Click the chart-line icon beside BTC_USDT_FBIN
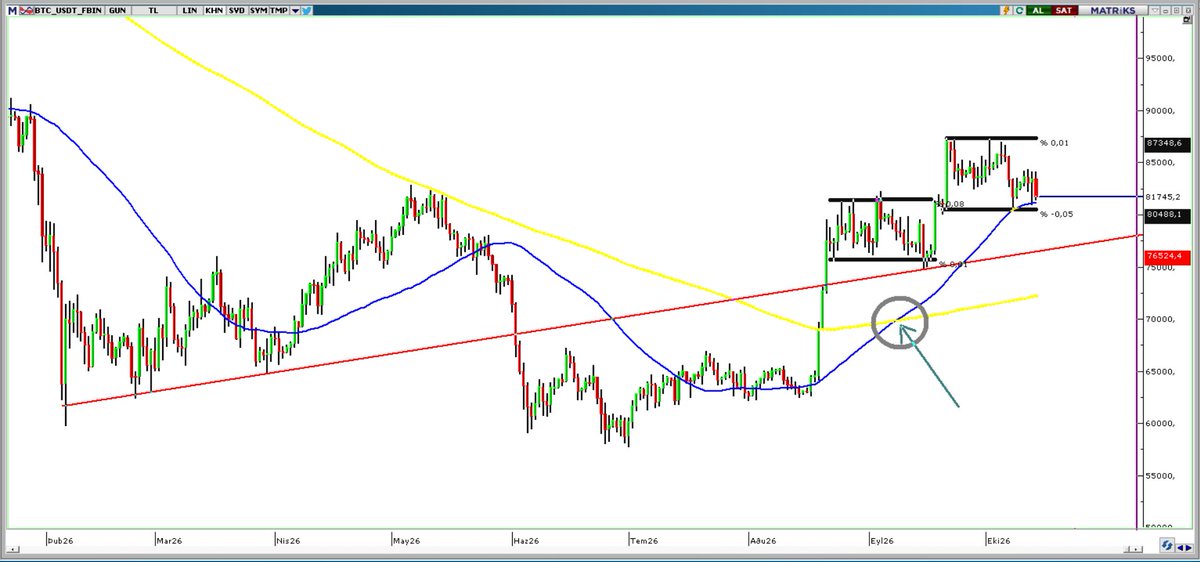The height and width of the screenshot is (562, 1200). click(26, 11)
